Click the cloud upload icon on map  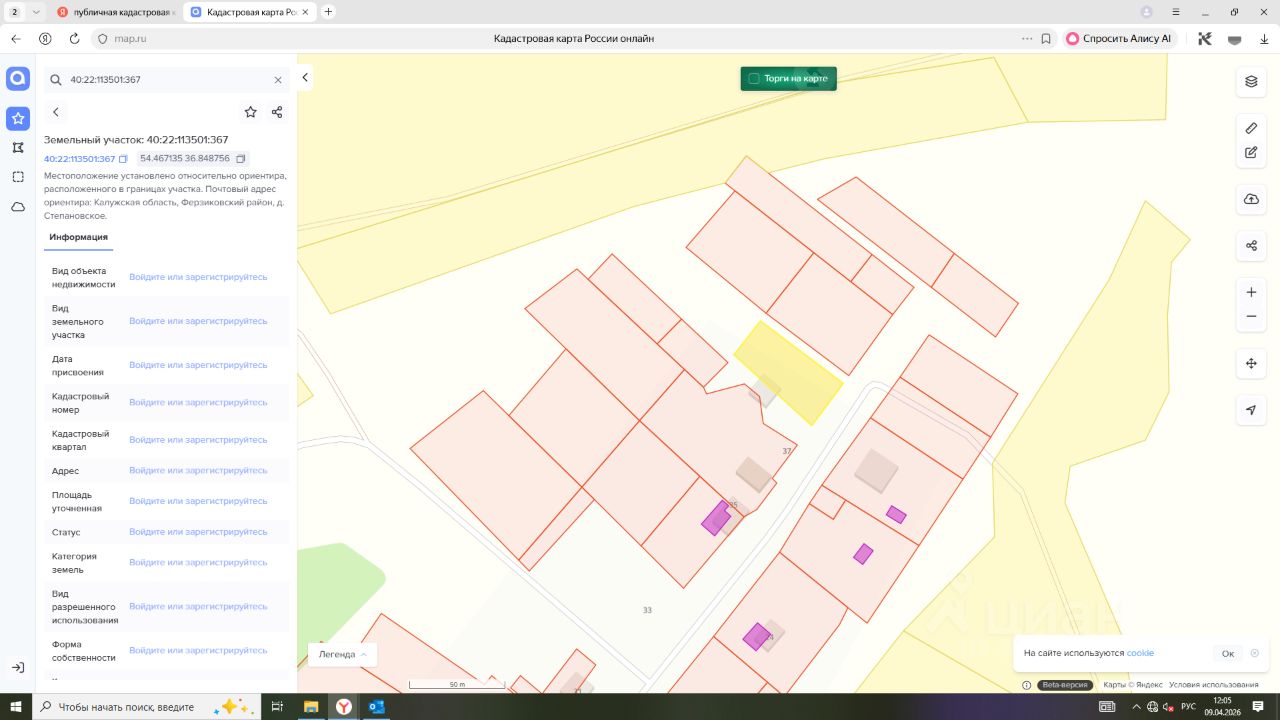coord(1251,199)
